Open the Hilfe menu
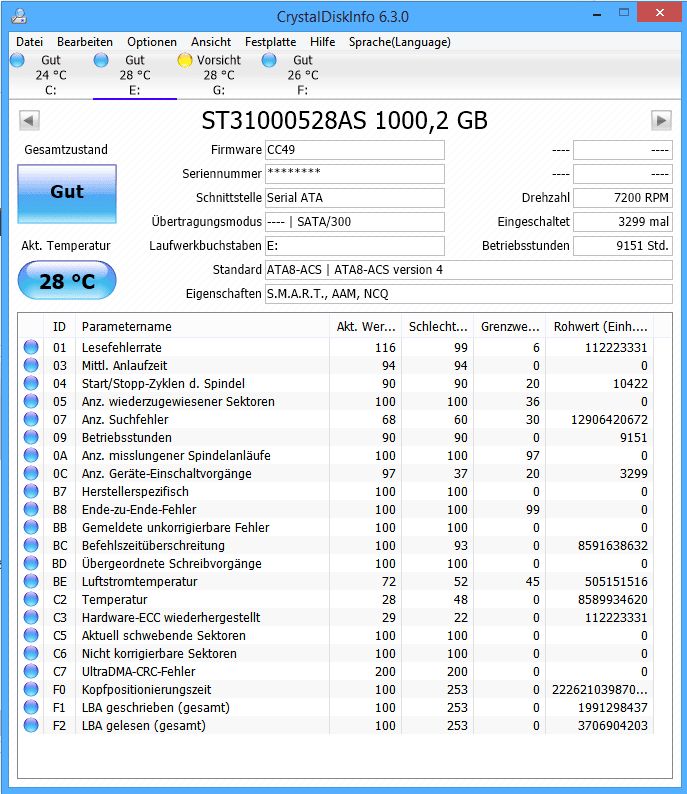Image resolution: width=687 pixels, height=794 pixels. (322, 42)
